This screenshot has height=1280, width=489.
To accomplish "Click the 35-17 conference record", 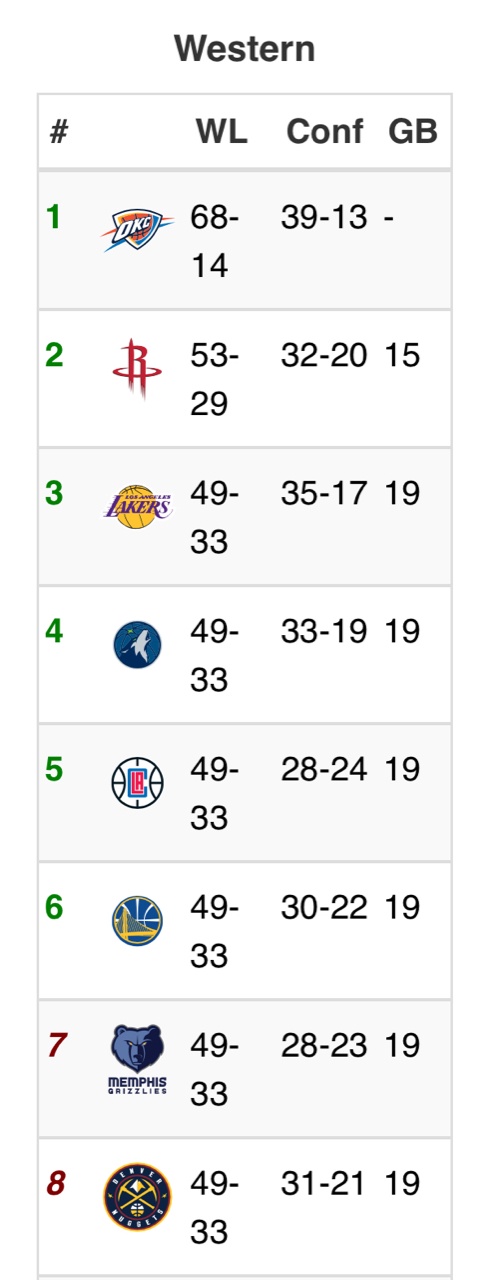I will tap(324, 493).
